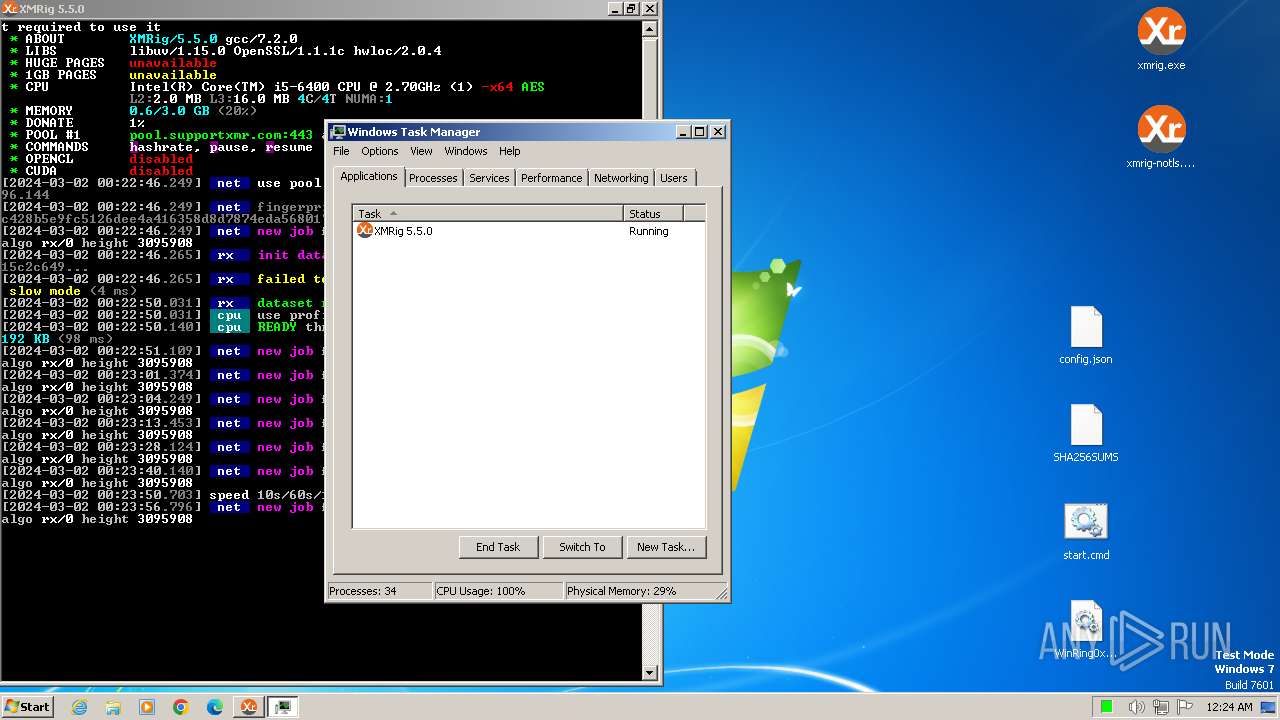
Task: Sort by the Status column header
Action: pos(654,213)
